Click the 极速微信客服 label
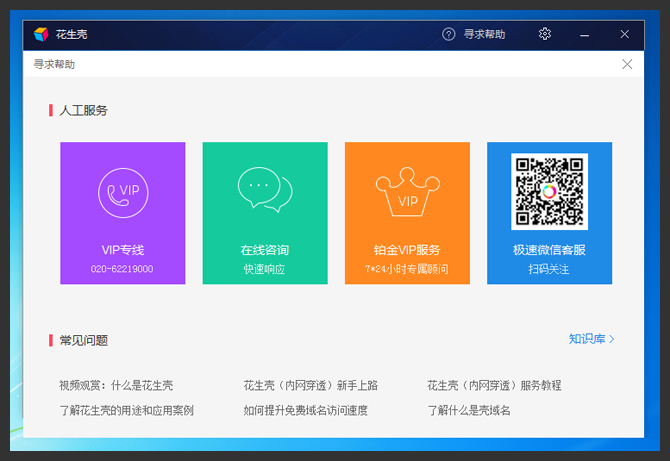This screenshot has height=461, width=670. (x=550, y=250)
